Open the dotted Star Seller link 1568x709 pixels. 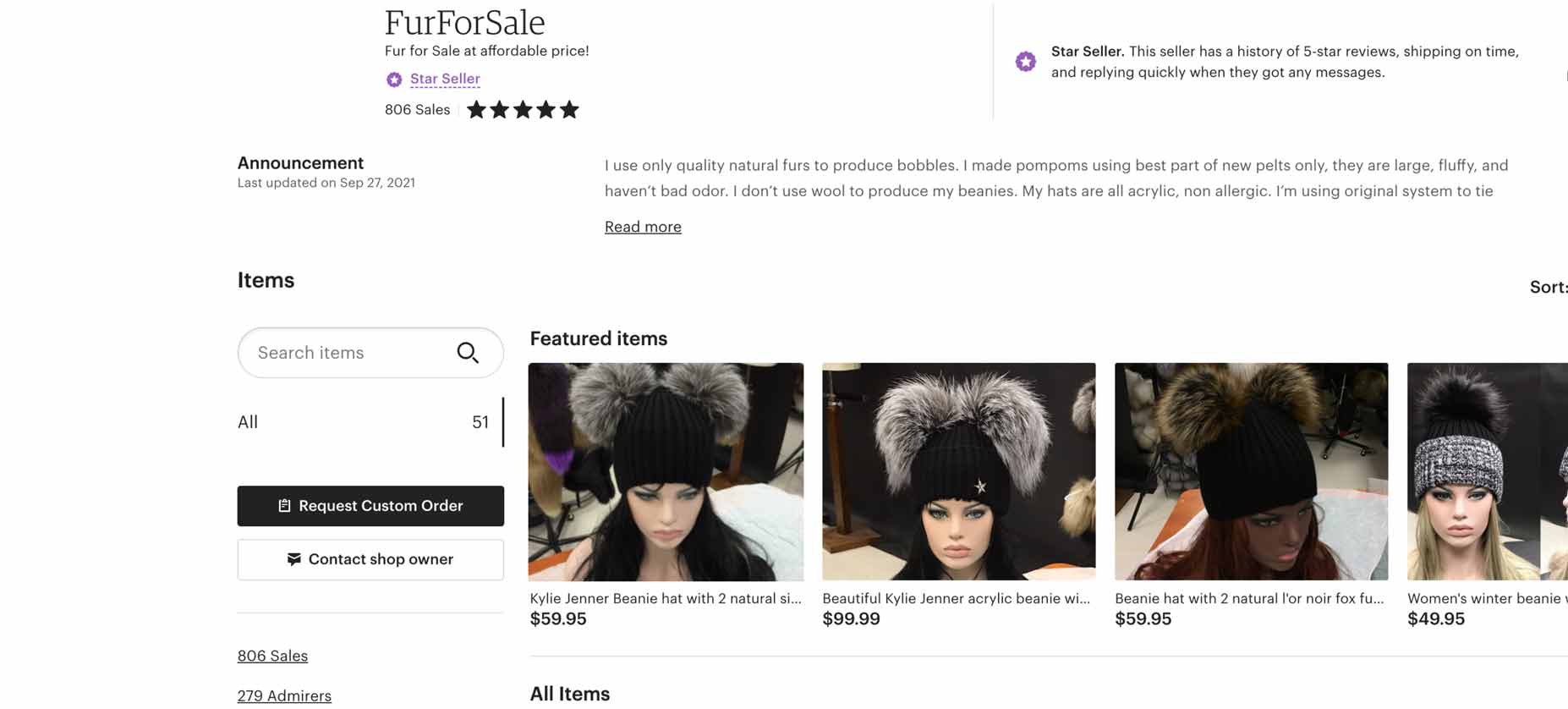[x=445, y=78]
